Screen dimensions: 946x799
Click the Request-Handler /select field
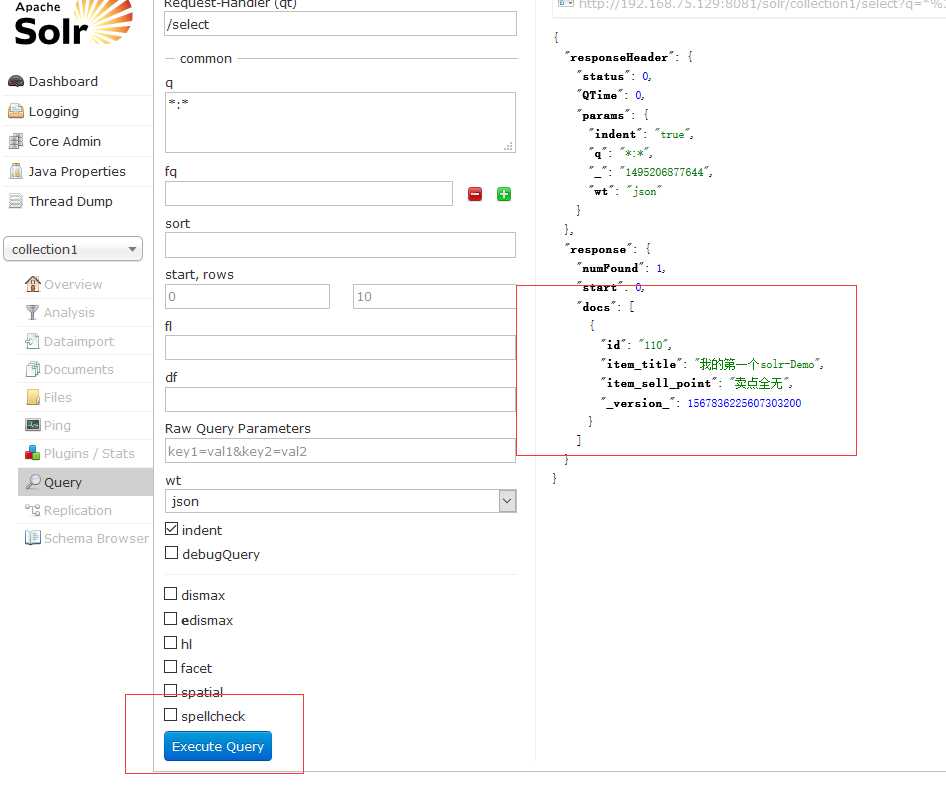[x=340, y=24]
